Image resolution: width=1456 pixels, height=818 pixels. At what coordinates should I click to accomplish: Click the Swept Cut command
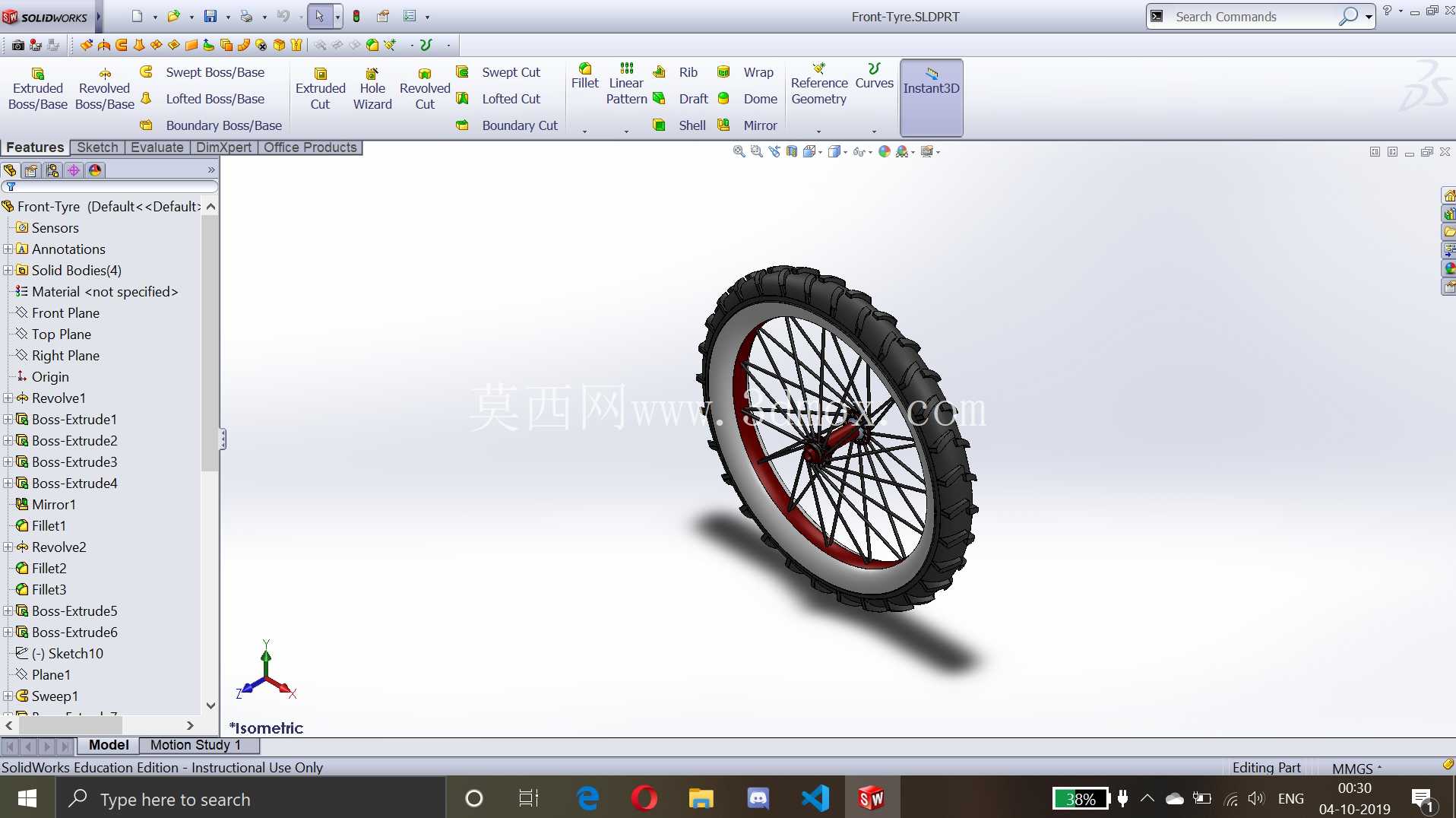point(499,72)
